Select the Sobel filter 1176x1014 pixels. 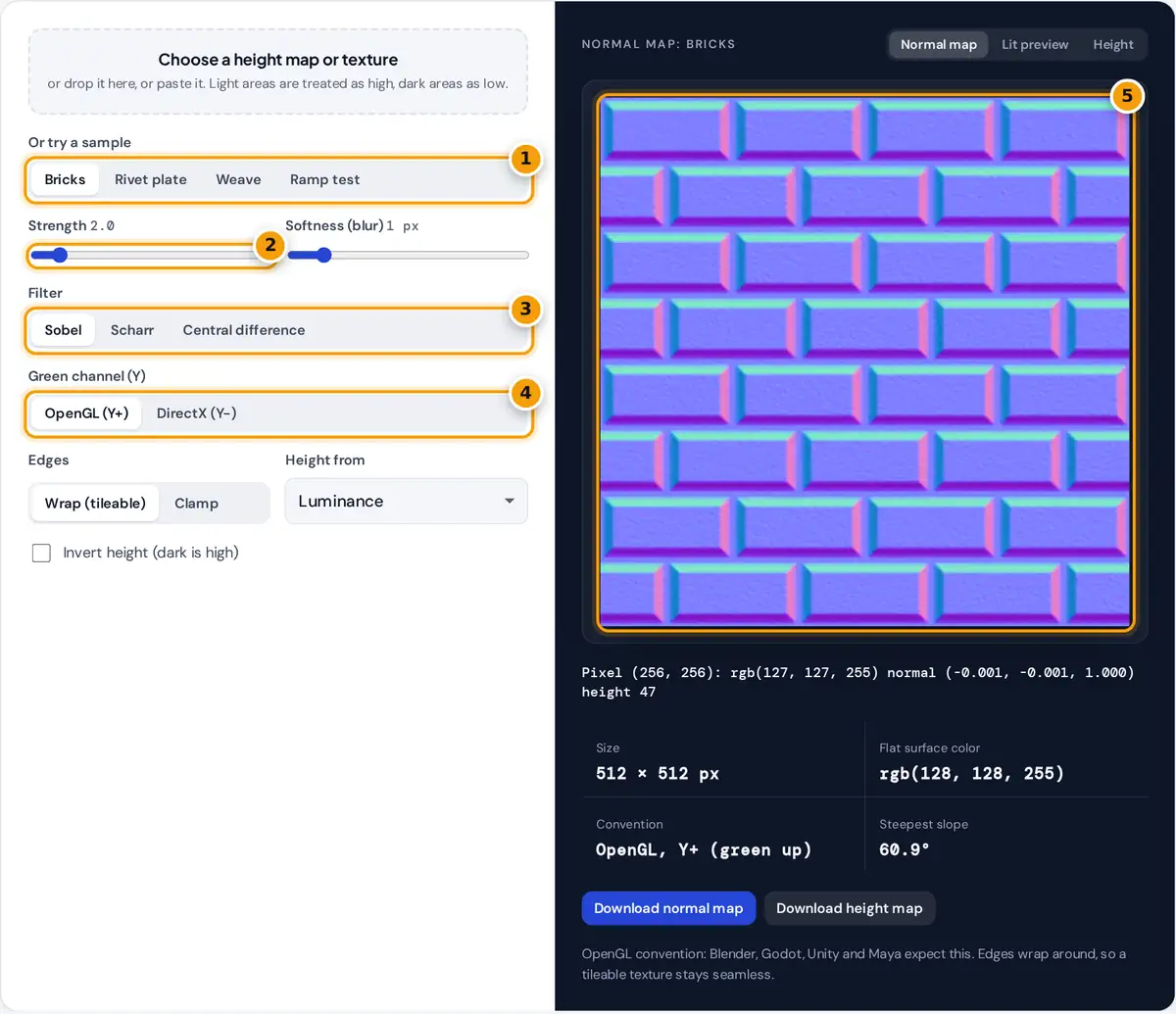coord(63,330)
